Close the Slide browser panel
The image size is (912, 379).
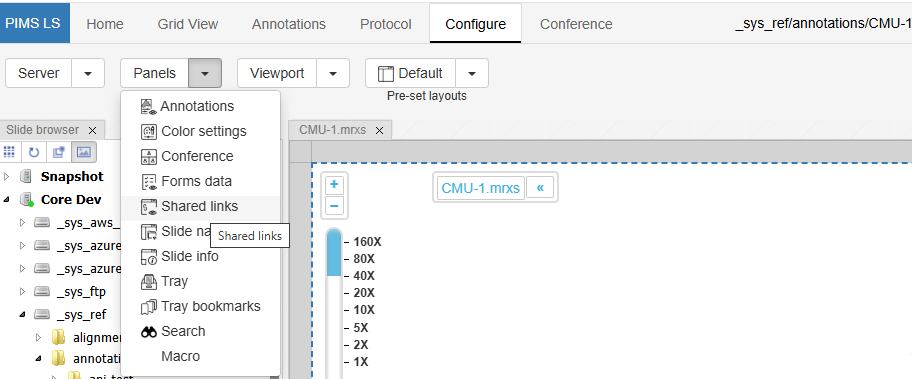coord(92,130)
